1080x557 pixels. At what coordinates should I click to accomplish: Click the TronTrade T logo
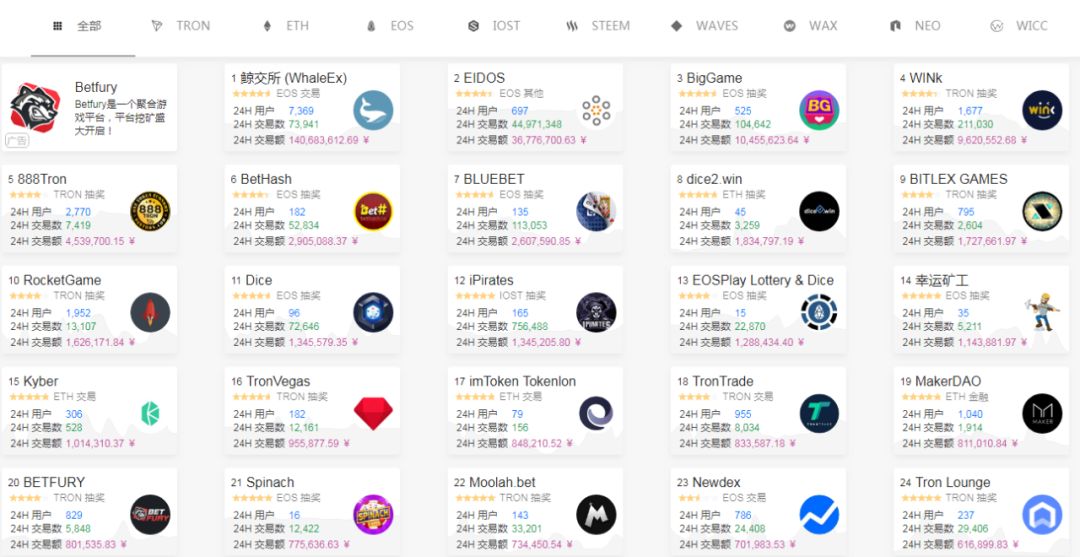click(819, 414)
